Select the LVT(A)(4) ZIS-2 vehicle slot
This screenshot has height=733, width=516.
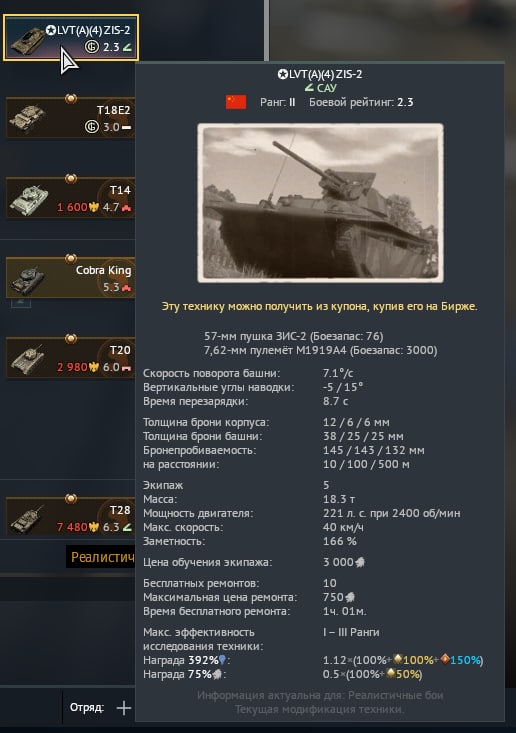click(71, 37)
